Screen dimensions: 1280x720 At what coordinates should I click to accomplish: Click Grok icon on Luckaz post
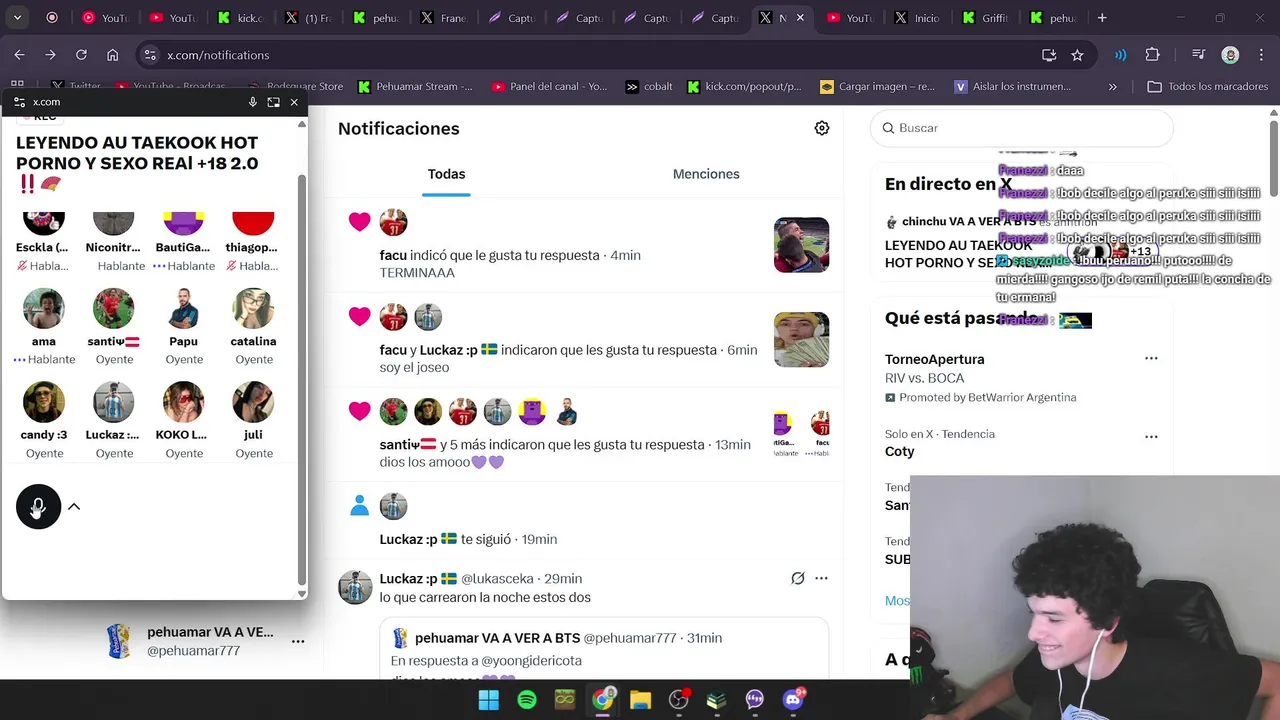point(797,578)
